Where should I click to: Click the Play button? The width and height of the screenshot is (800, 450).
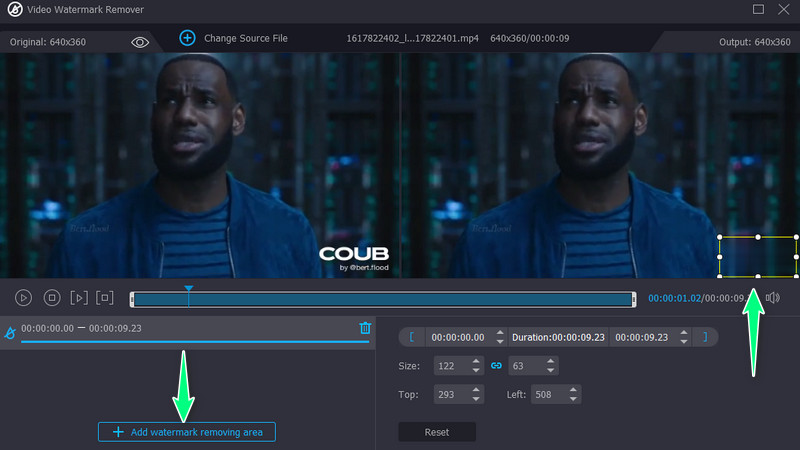[x=24, y=298]
